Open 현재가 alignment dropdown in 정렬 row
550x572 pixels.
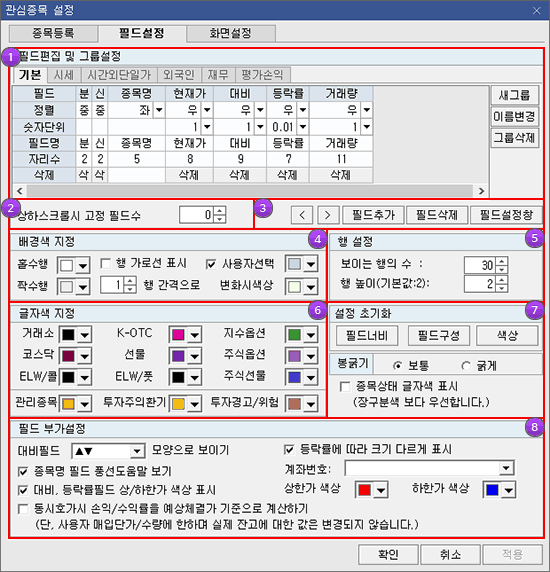pyautogui.click(x=207, y=110)
